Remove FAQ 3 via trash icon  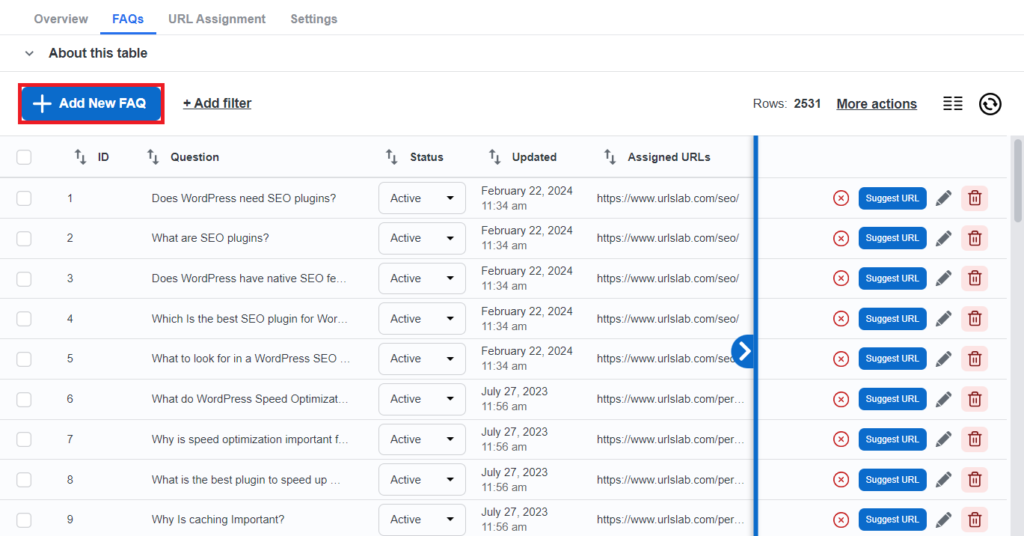(x=974, y=279)
